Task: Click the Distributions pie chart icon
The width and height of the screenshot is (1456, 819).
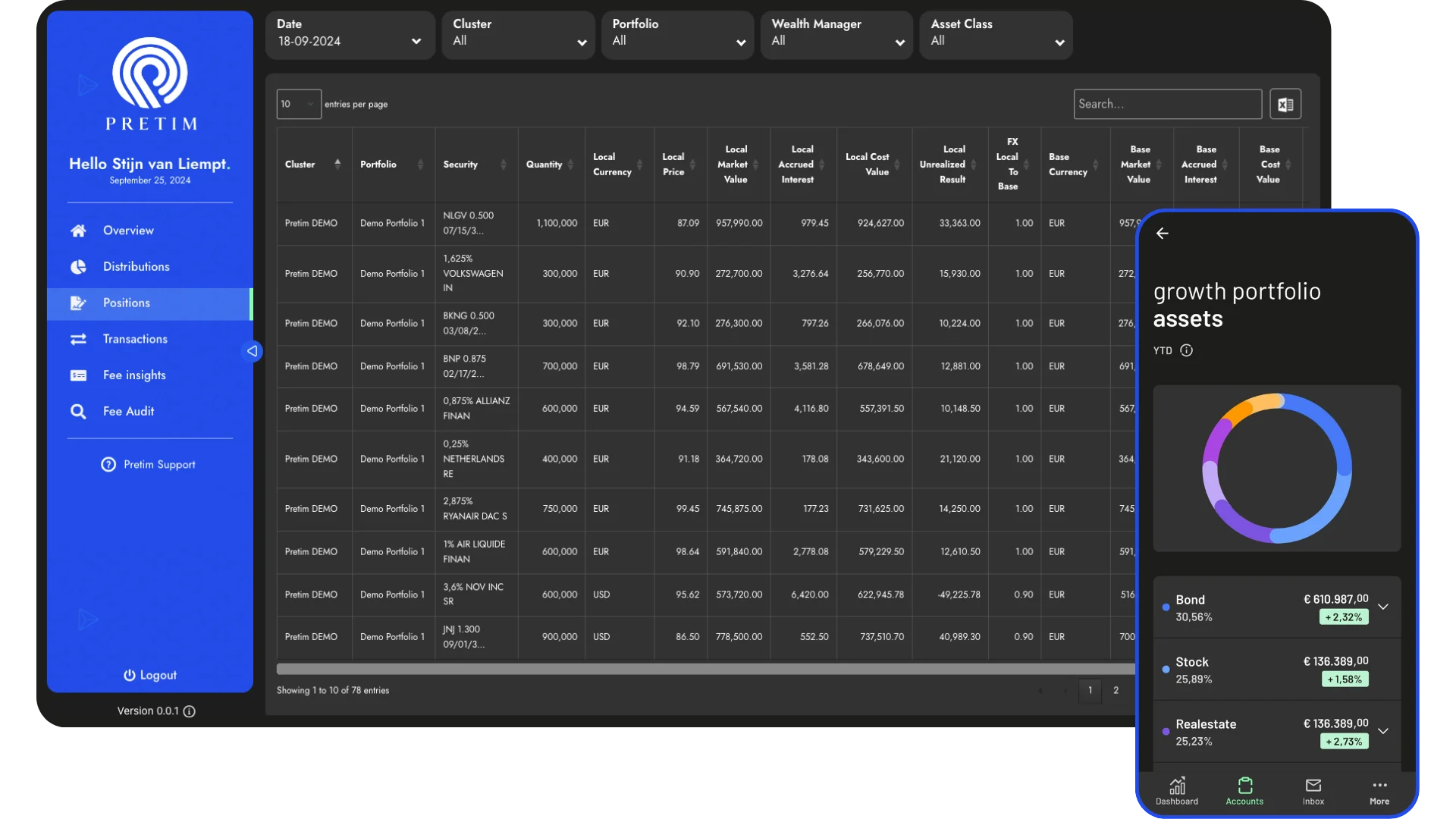Action: [x=78, y=267]
